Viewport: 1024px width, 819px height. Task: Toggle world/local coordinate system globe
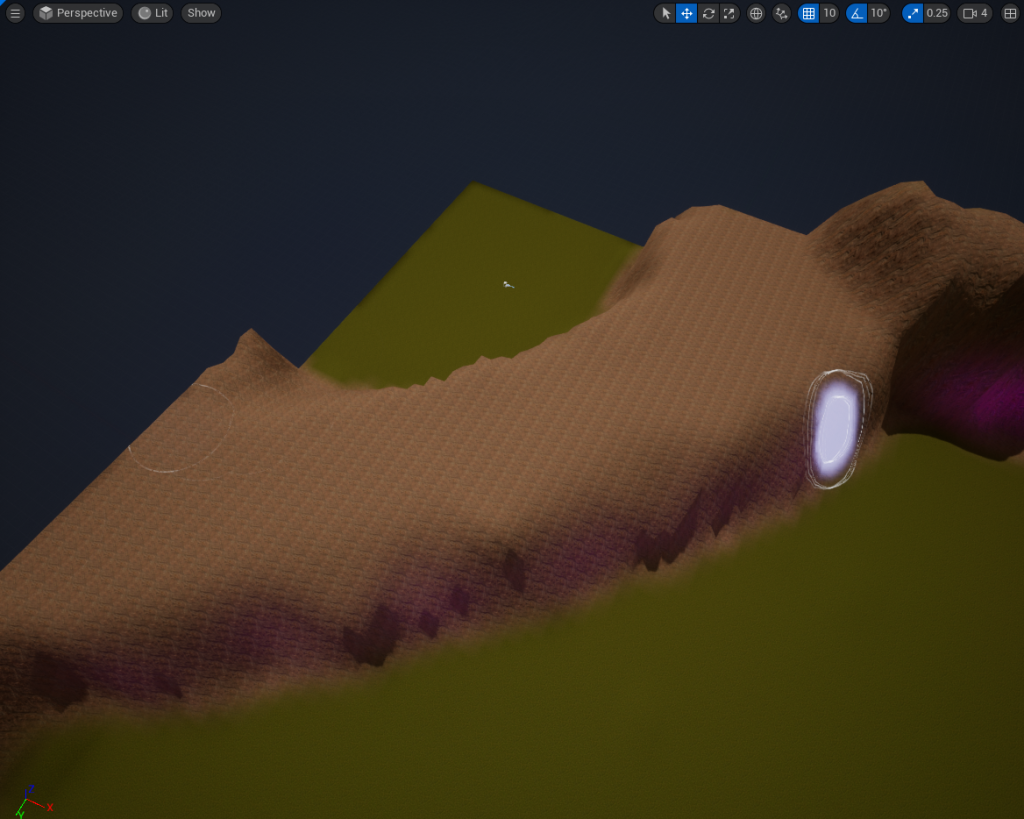(756, 13)
